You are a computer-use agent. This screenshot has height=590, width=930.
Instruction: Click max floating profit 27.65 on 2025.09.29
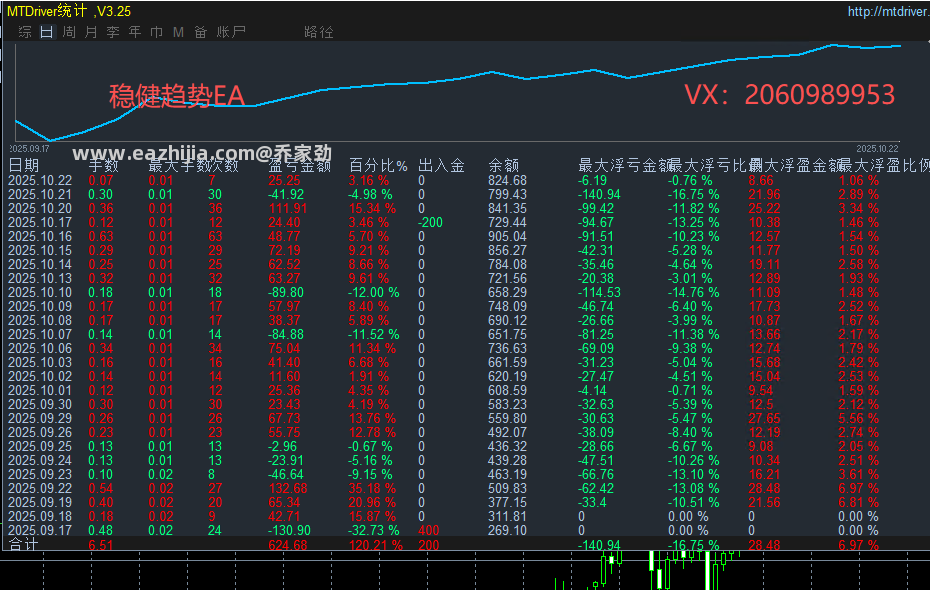pos(765,418)
